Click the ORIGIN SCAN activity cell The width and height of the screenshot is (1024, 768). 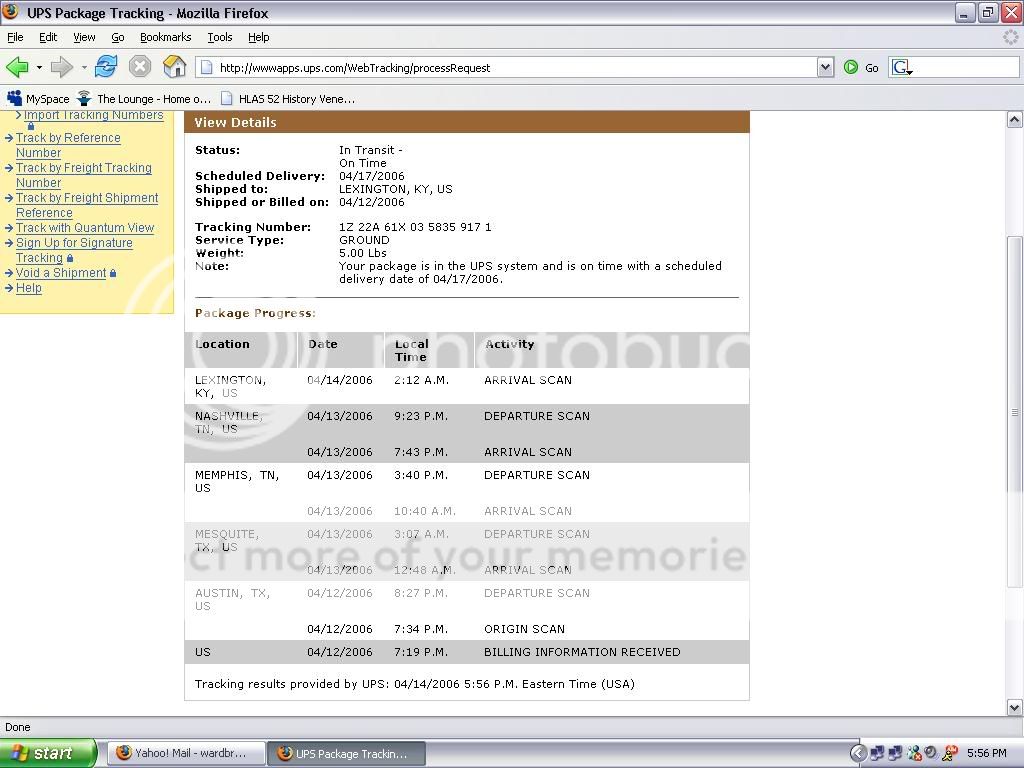(x=524, y=629)
